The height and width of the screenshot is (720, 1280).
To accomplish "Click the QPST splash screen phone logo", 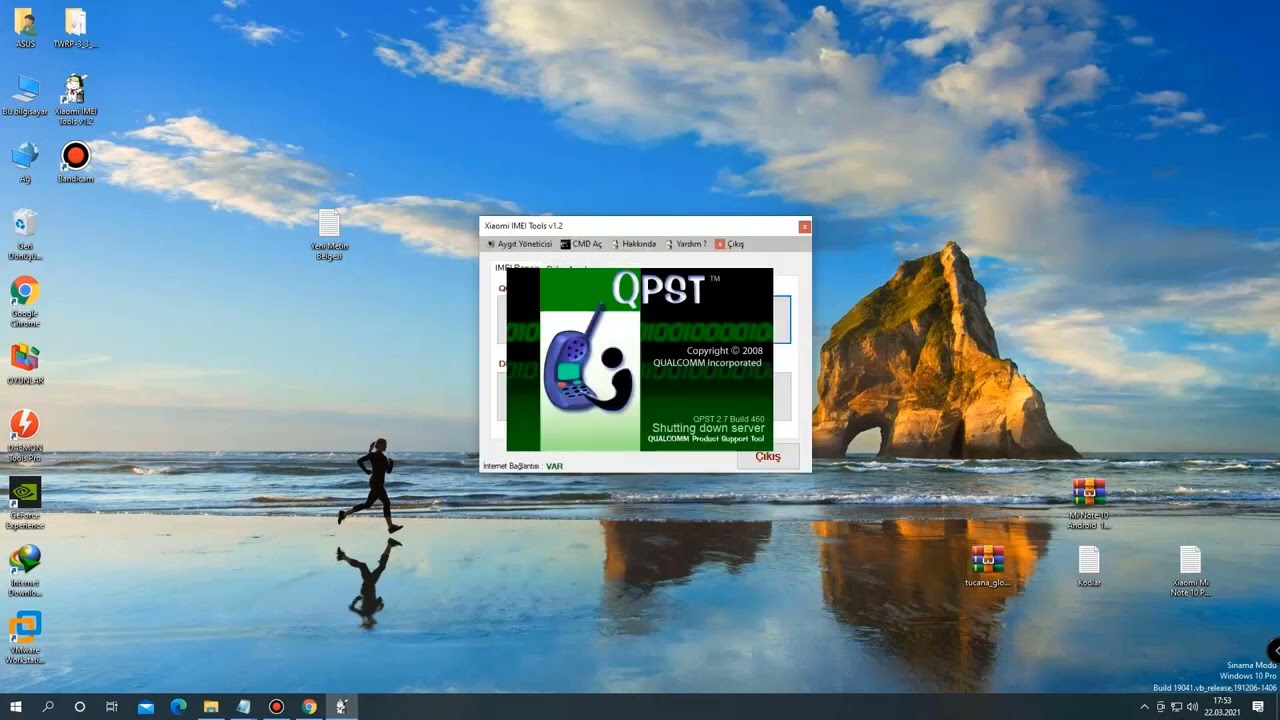I will [588, 360].
